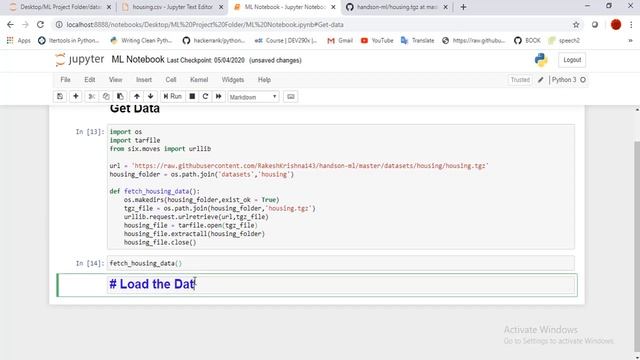Paste cells below icon in toolbar
The height and width of the screenshot is (360, 640).
coord(120,97)
